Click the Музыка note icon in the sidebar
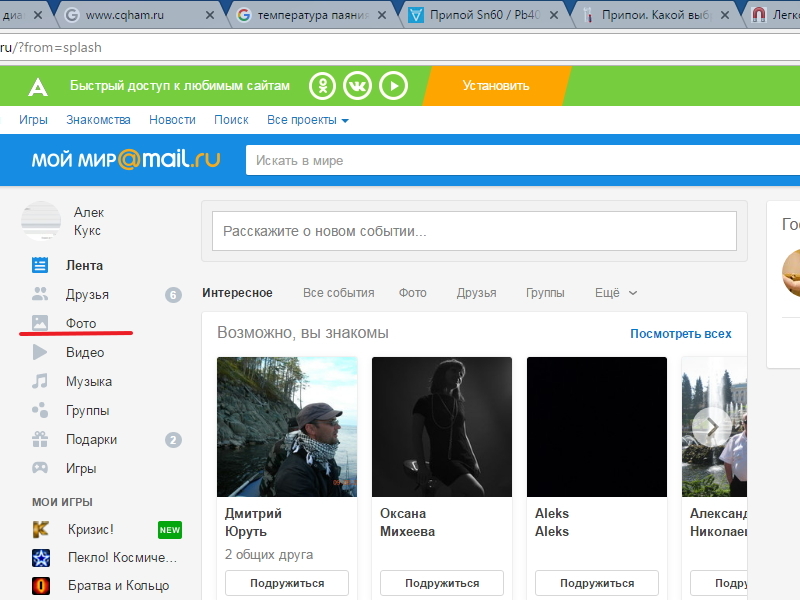The height and width of the screenshot is (600, 800). 40,381
